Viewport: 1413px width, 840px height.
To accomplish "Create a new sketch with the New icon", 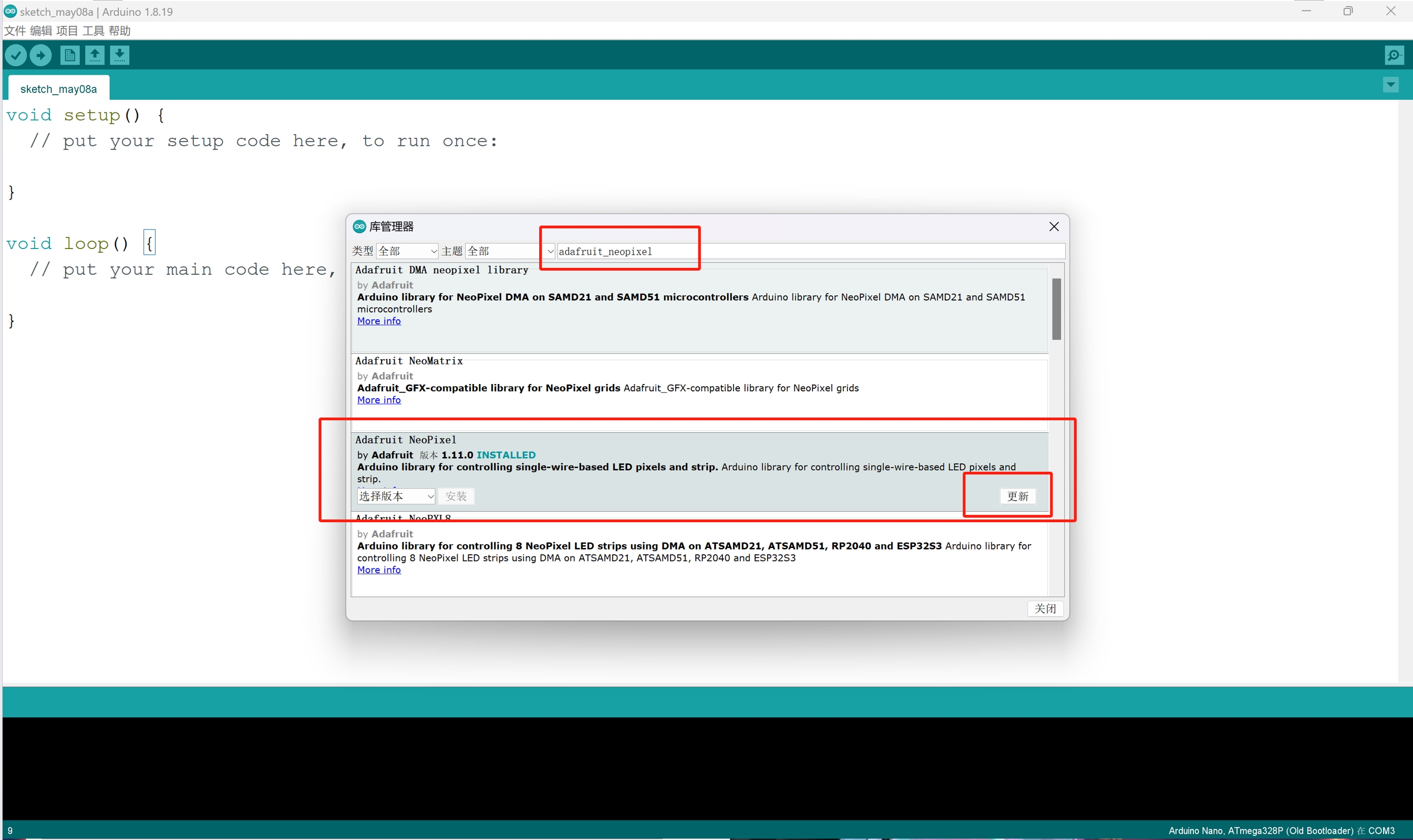I will pyautogui.click(x=70, y=55).
